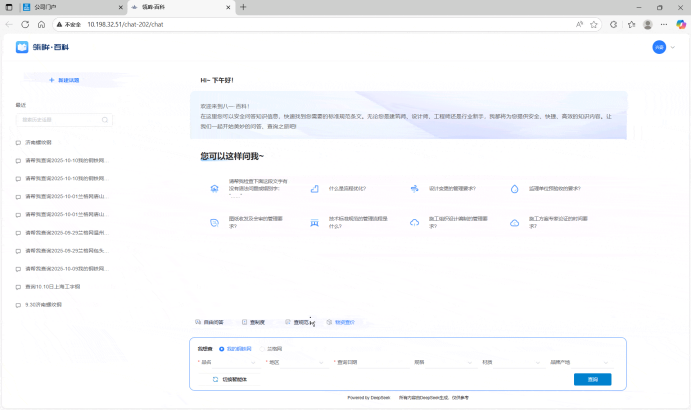
Task: Switch to the 自由问答 mode tab
Action: (209, 323)
